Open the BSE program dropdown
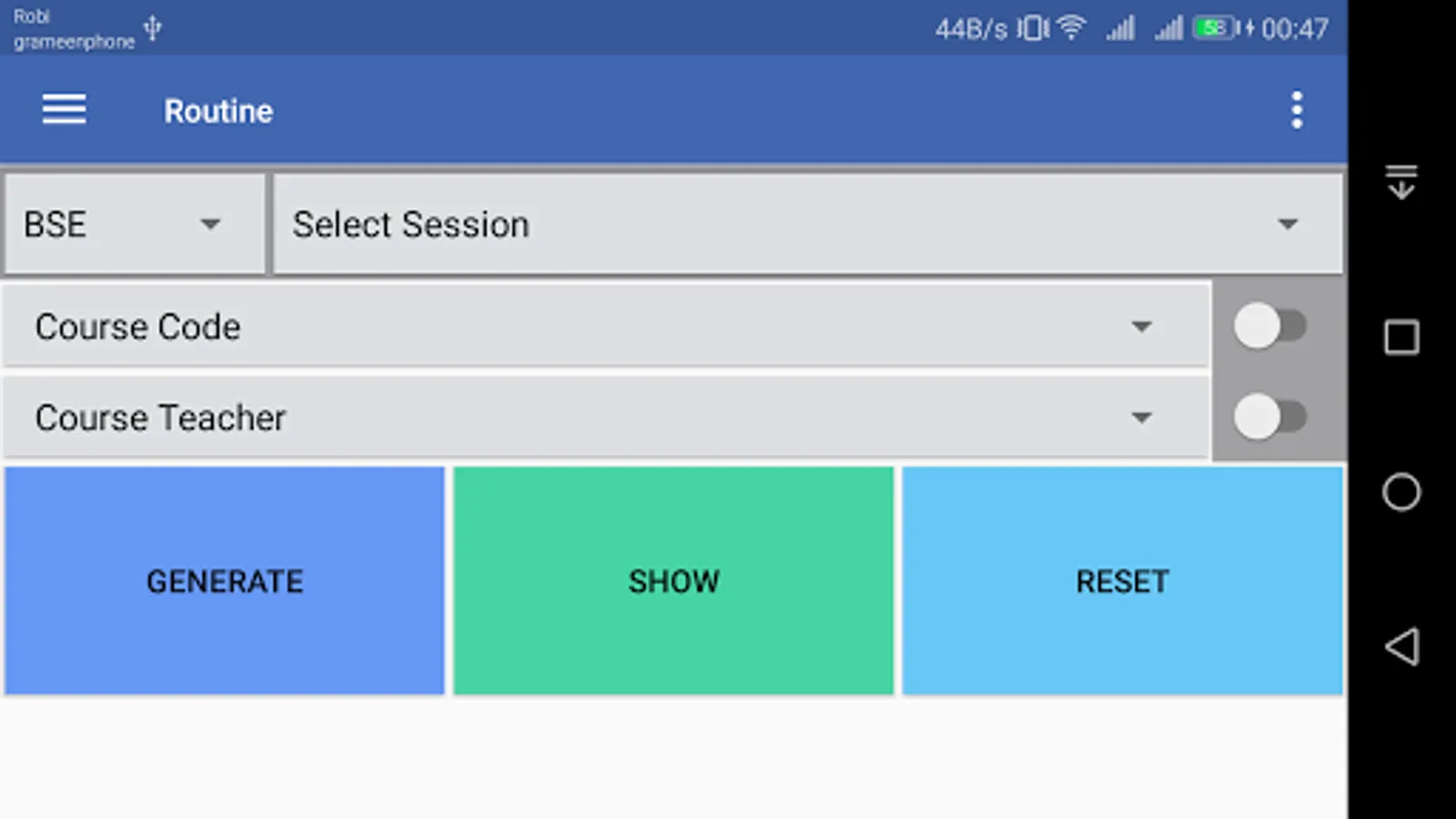The width and height of the screenshot is (1456, 819). point(135,225)
